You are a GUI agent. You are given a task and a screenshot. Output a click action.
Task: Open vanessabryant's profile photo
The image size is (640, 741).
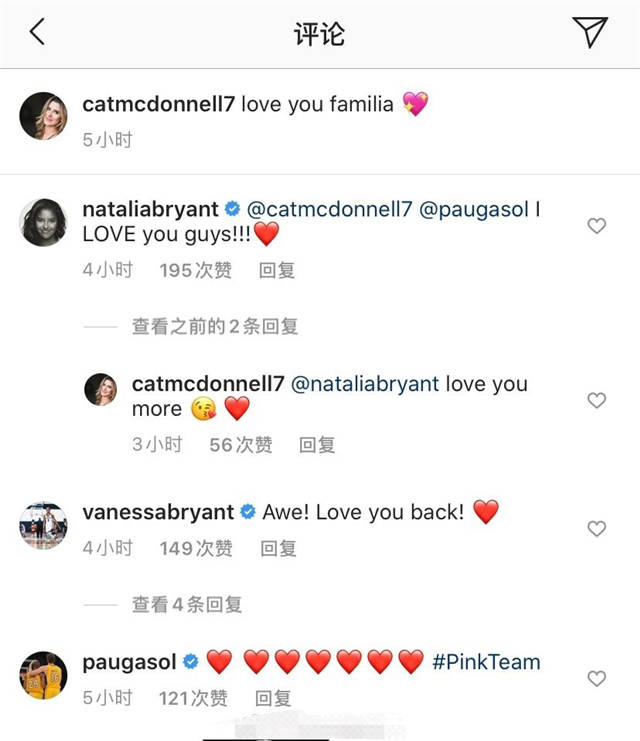pos(43,525)
